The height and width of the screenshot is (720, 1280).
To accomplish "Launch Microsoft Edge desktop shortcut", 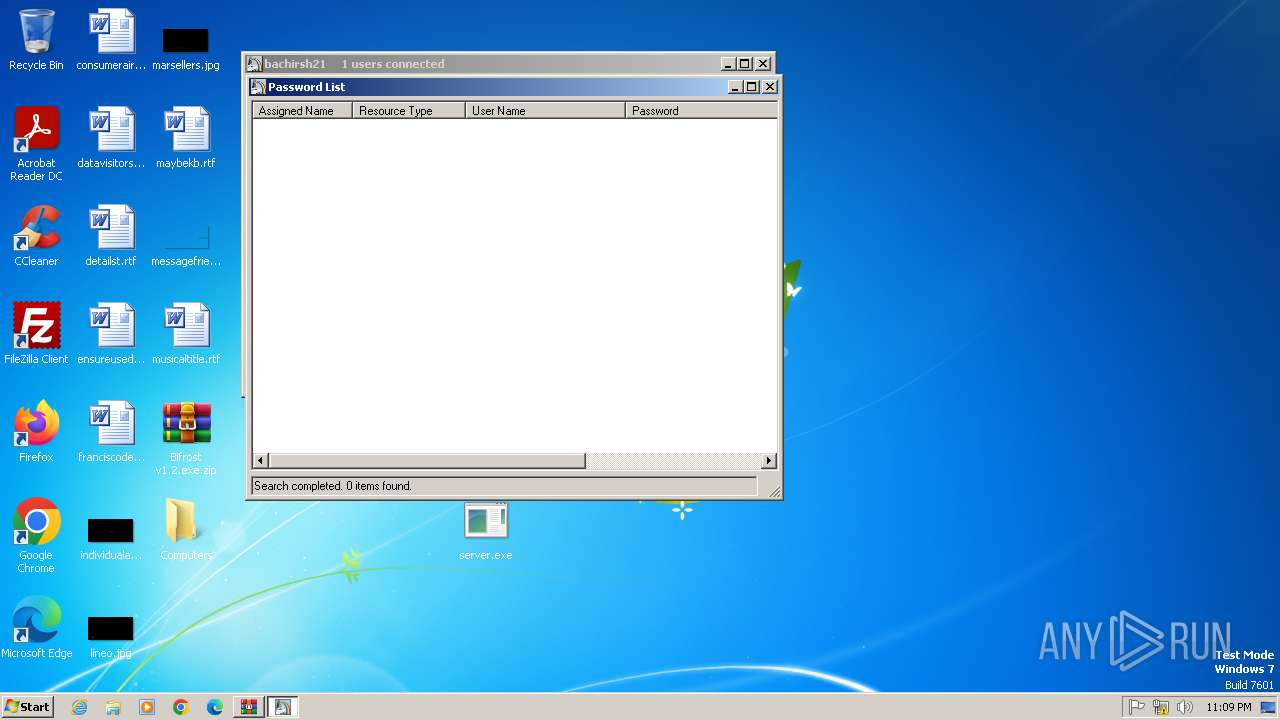I will [36, 628].
